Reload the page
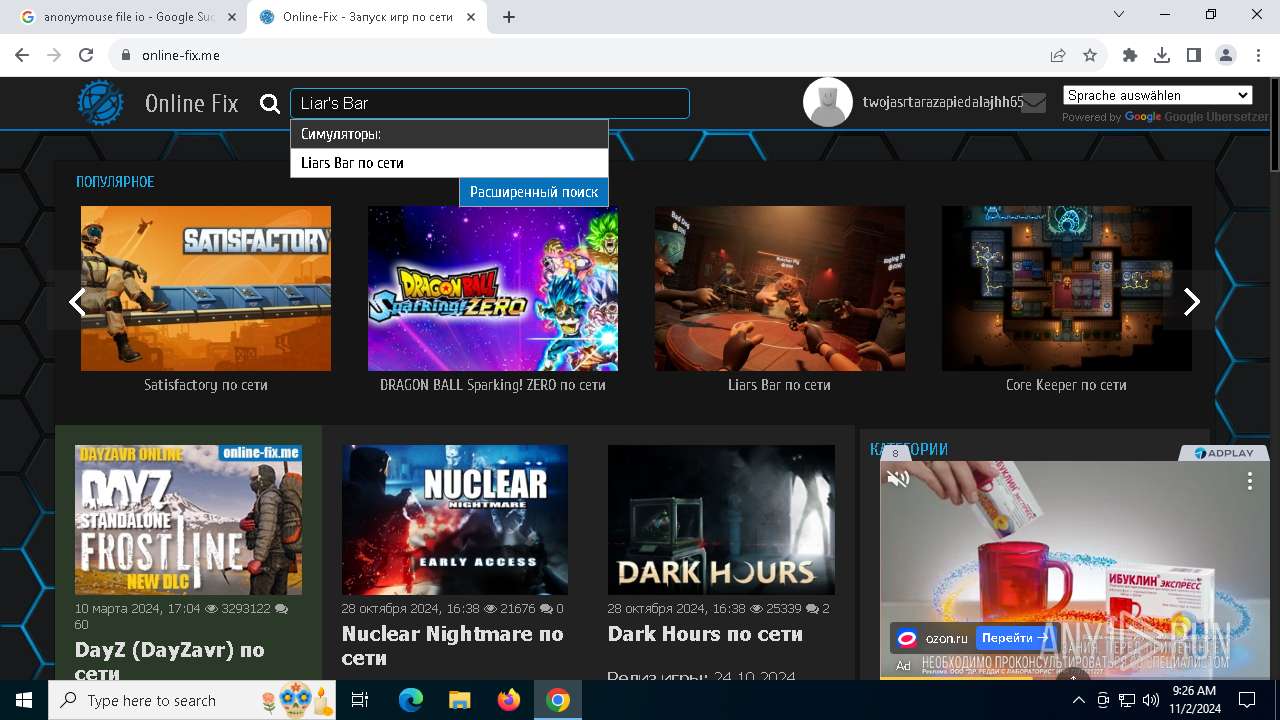1280x720 pixels. coord(86,56)
